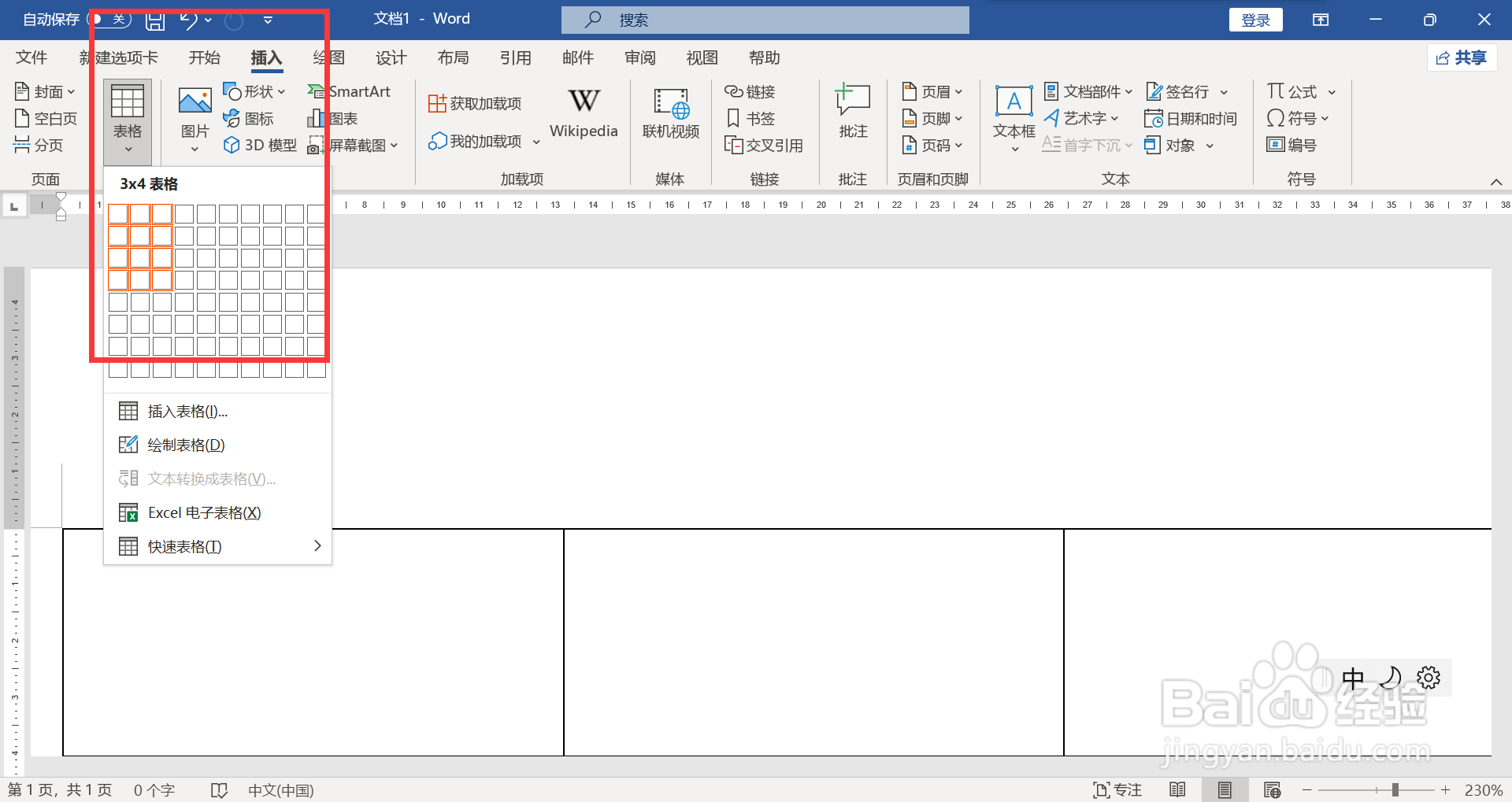This screenshot has width=1512, height=802.
Task: Click the zoom out minus button
Action: click(x=1307, y=789)
